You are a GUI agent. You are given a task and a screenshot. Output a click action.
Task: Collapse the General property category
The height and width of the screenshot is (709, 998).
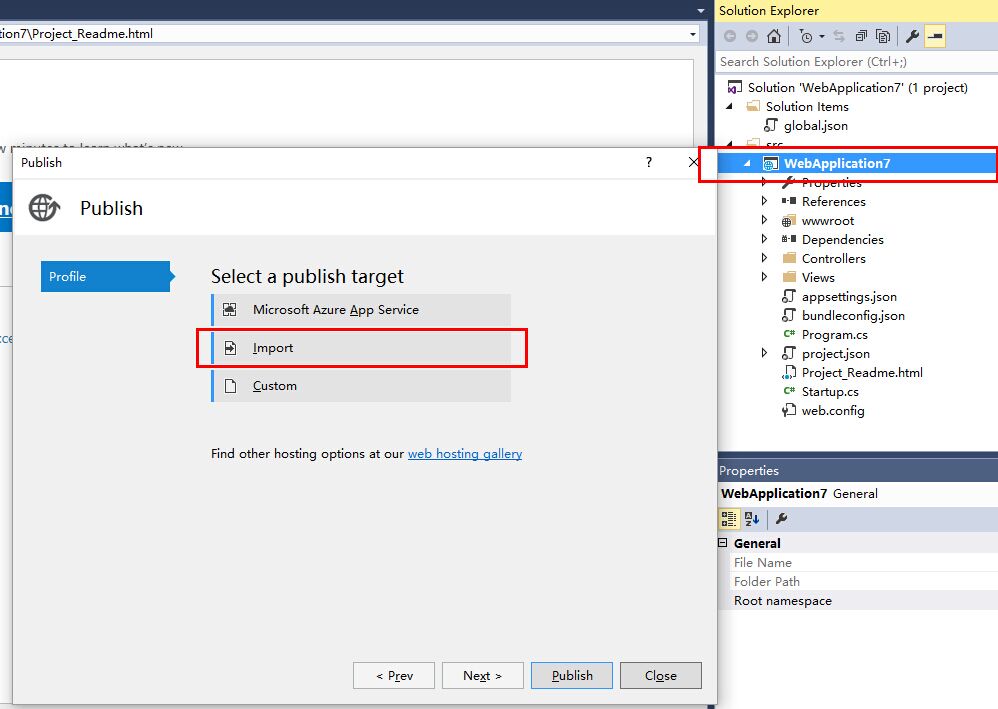click(x=722, y=543)
